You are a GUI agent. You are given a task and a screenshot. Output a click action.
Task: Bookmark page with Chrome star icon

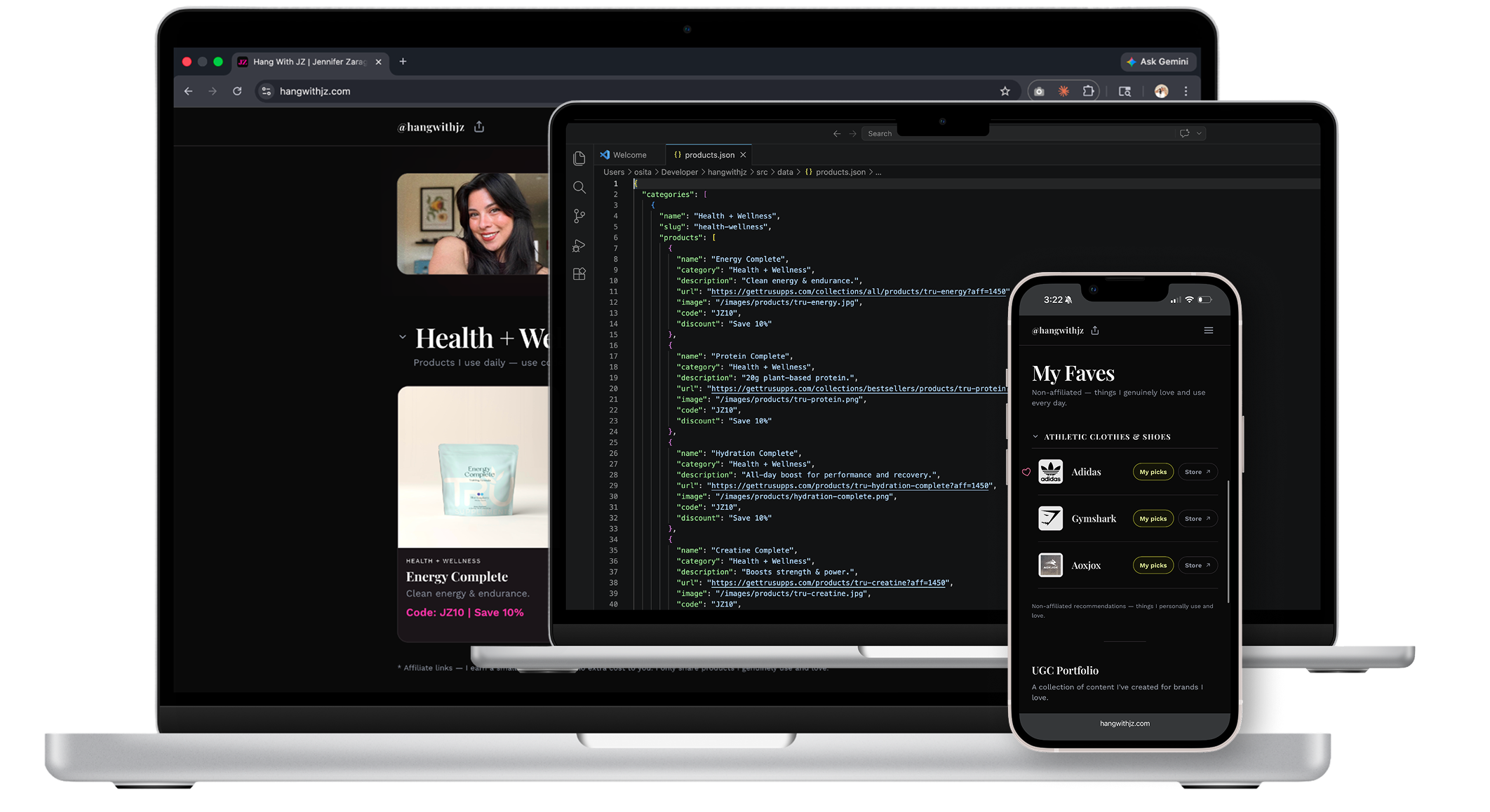pos(1005,91)
